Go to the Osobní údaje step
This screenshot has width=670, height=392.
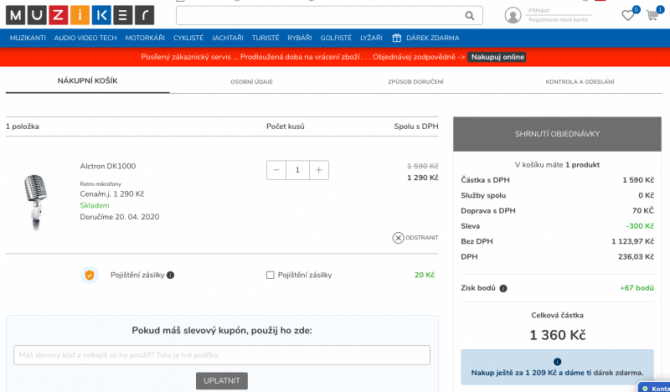point(252,82)
